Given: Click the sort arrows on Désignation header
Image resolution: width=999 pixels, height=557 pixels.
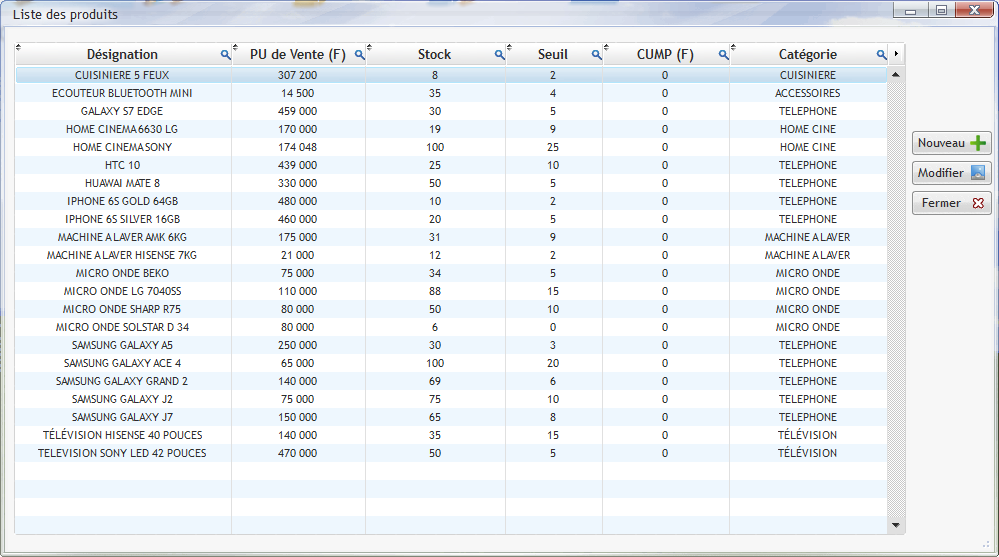Looking at the screenshot, I should [18, 47].
